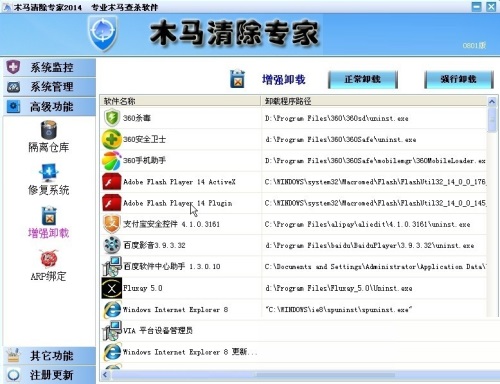Open the 系统监控 menu section
Image resolution: width=500 pixels, height=384 pixels.
click(49, 67)
